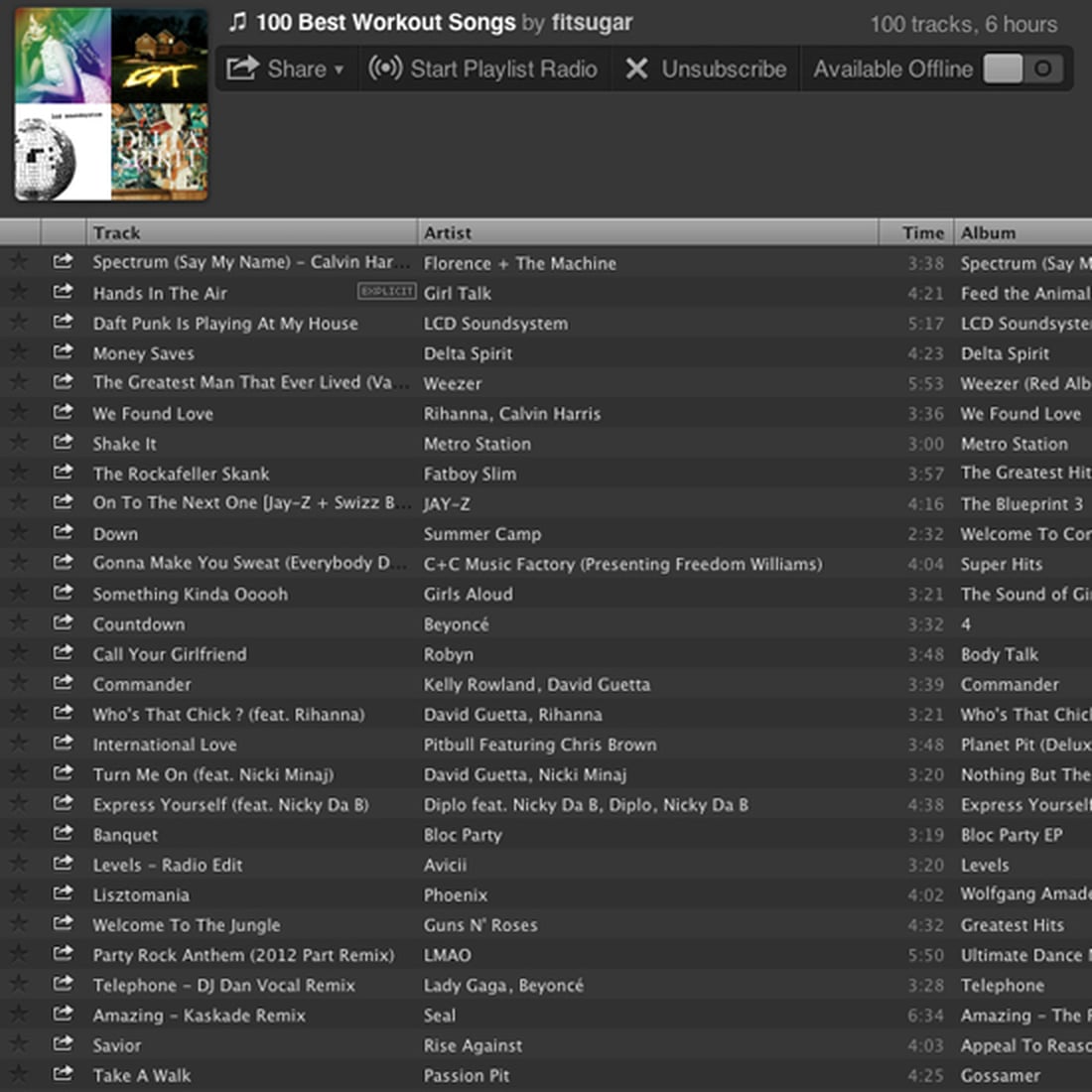Star the song We Found Love
The height and width of the screenshot is (1092, 1092).
[x=18, y=412]
